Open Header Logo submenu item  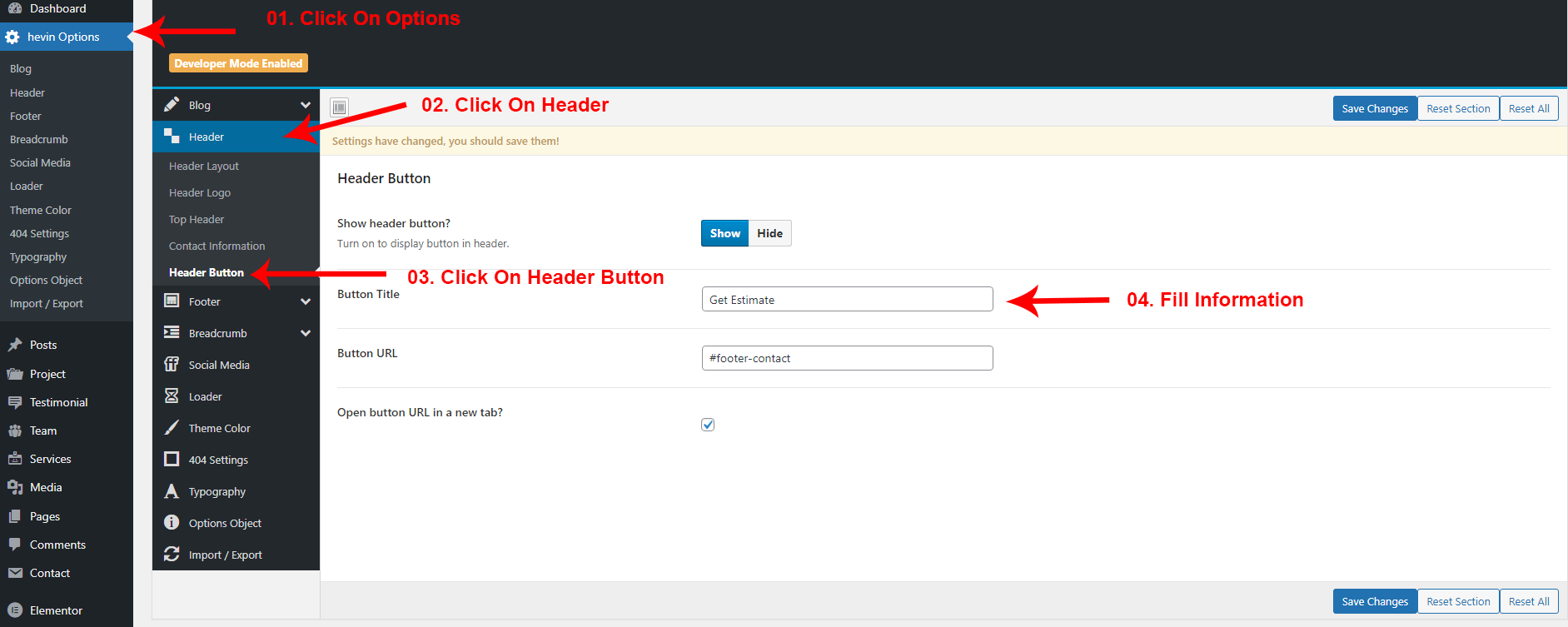200,192
